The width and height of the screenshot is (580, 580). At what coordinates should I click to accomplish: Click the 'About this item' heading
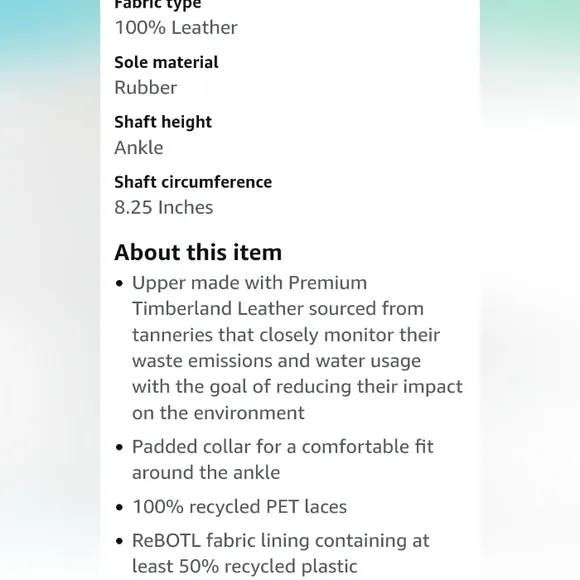[198, 253]
